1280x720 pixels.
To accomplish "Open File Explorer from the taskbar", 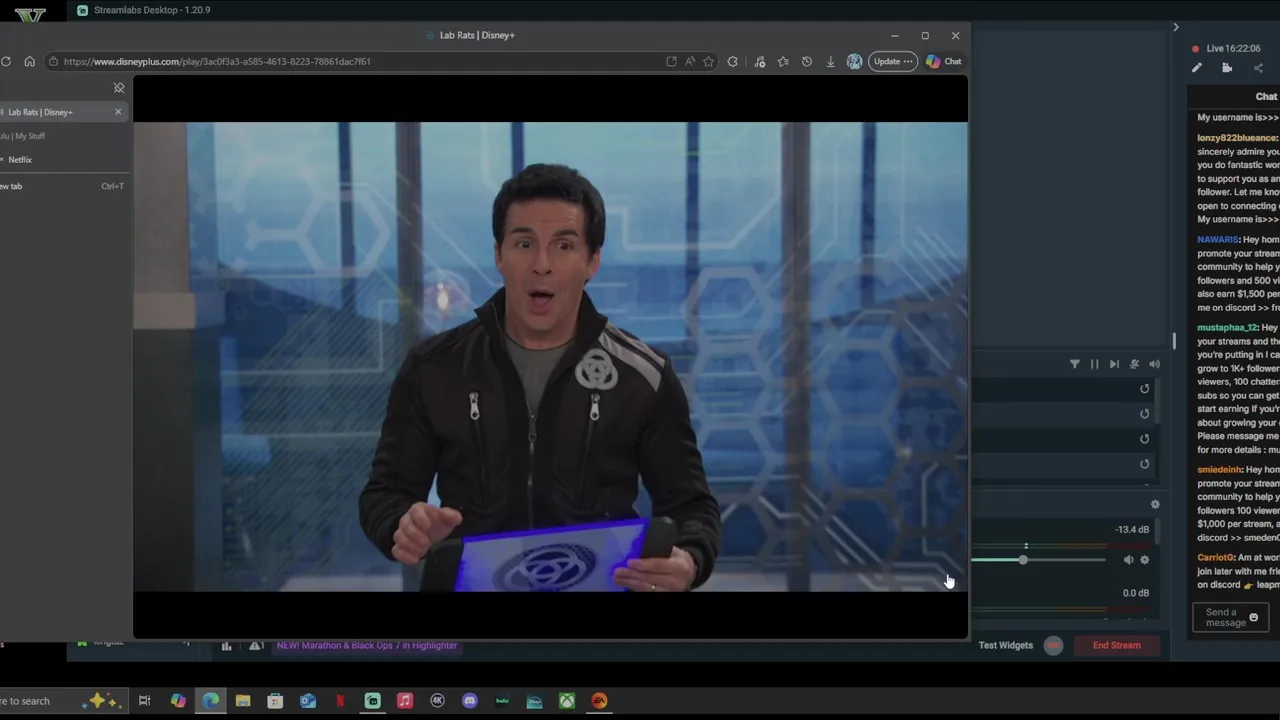I will [243, 701].
